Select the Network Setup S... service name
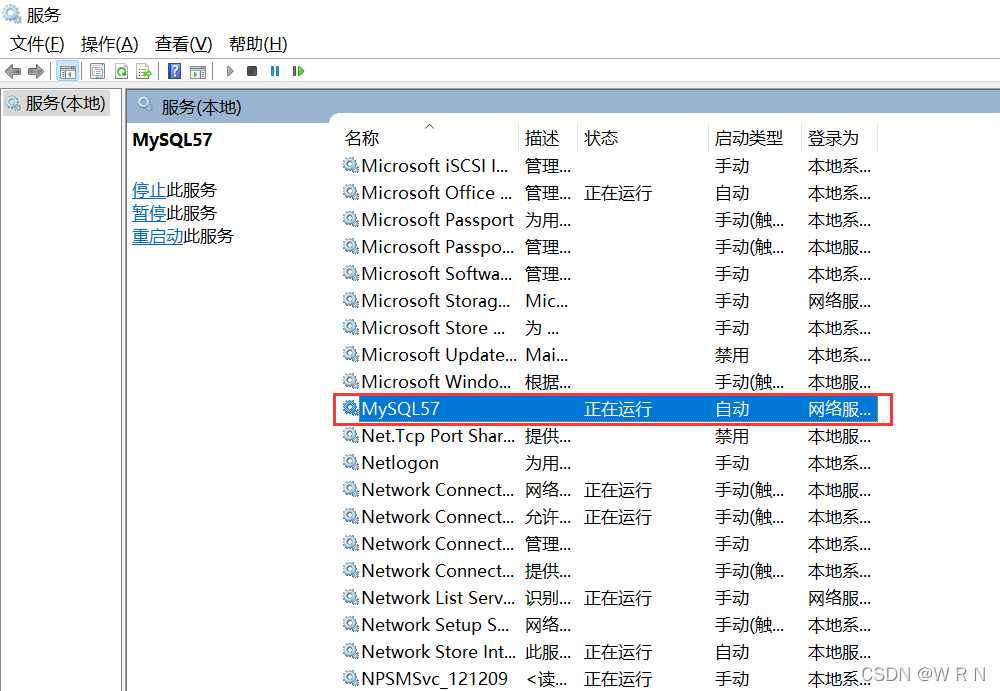Viewport: 1000px width, 691px height. [436, 625]
